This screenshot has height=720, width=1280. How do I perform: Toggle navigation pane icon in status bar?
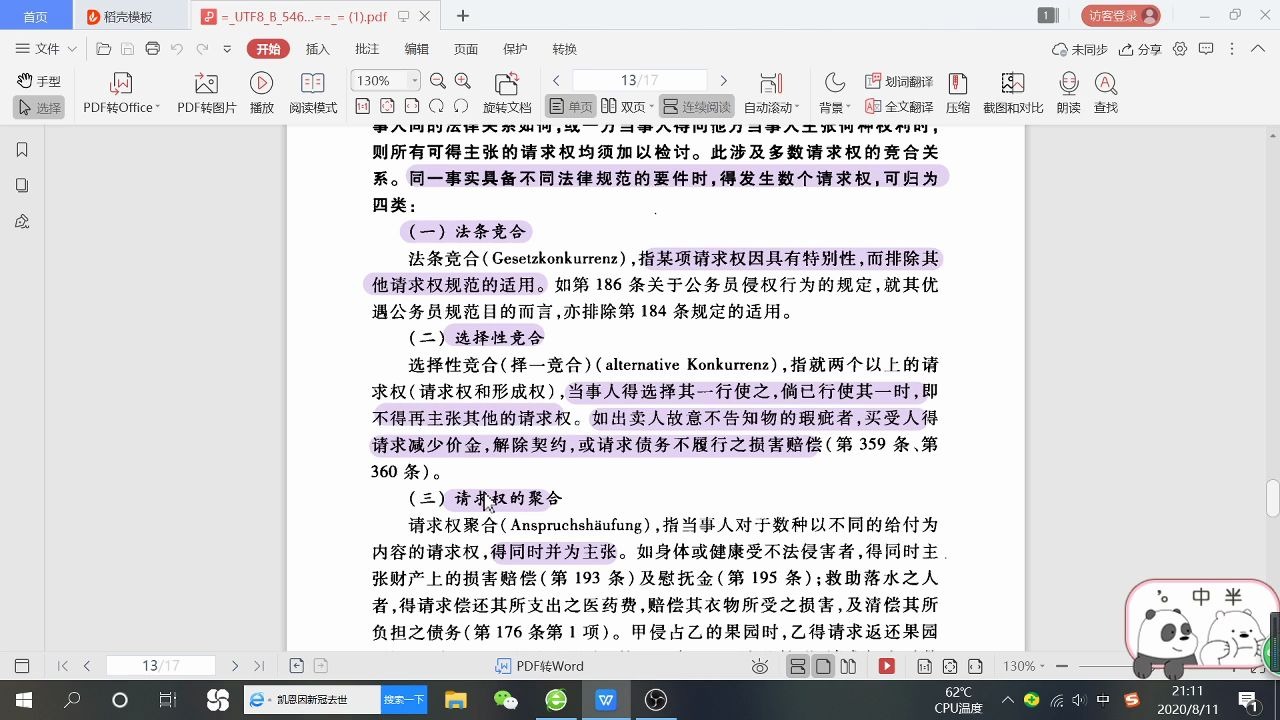coord(22,666)
